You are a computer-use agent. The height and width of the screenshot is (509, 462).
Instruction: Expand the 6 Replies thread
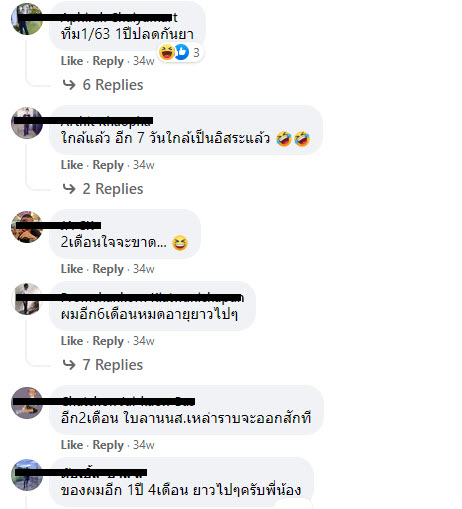click(113, 85)
